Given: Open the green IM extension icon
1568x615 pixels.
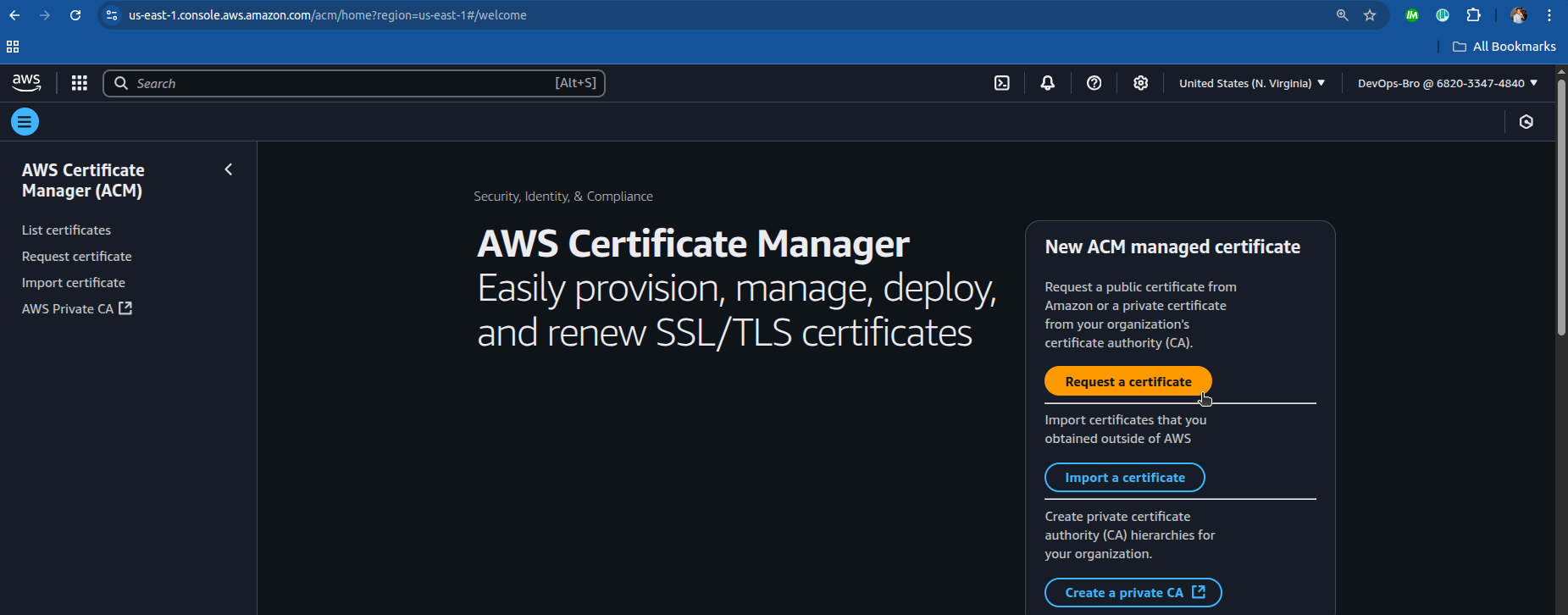Looking at the screenshot, I should click(x=1412, y=15).
